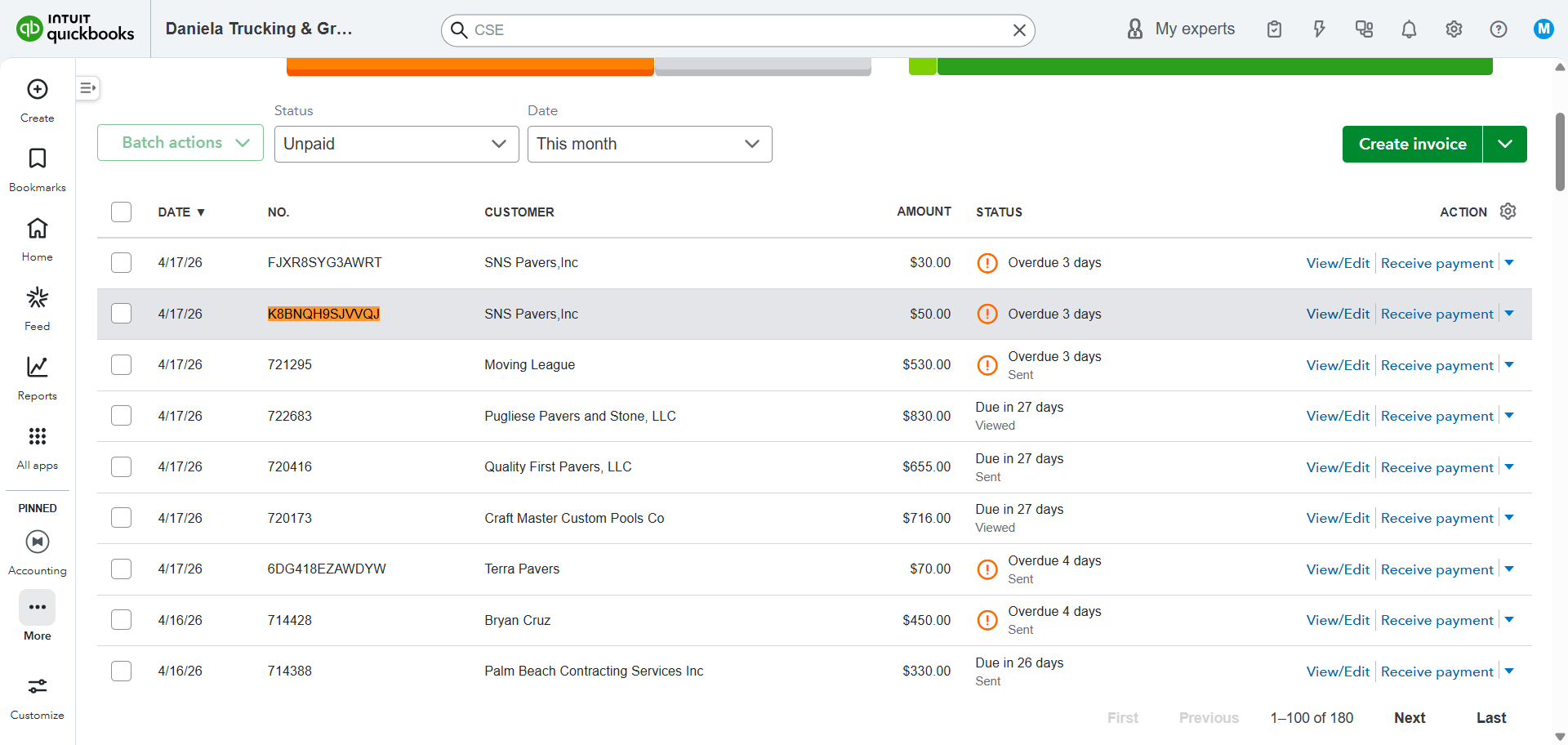This screenshot has width=1568, height=745.
Task: Open the notifications bell icon
Action: 1409,29
